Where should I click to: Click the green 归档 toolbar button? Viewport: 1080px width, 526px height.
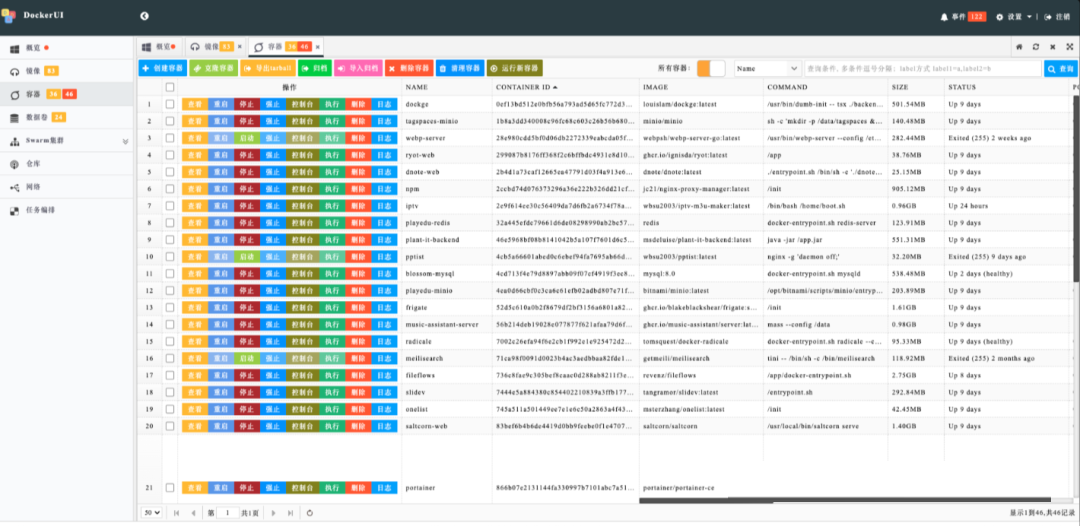tap(315, 68)
